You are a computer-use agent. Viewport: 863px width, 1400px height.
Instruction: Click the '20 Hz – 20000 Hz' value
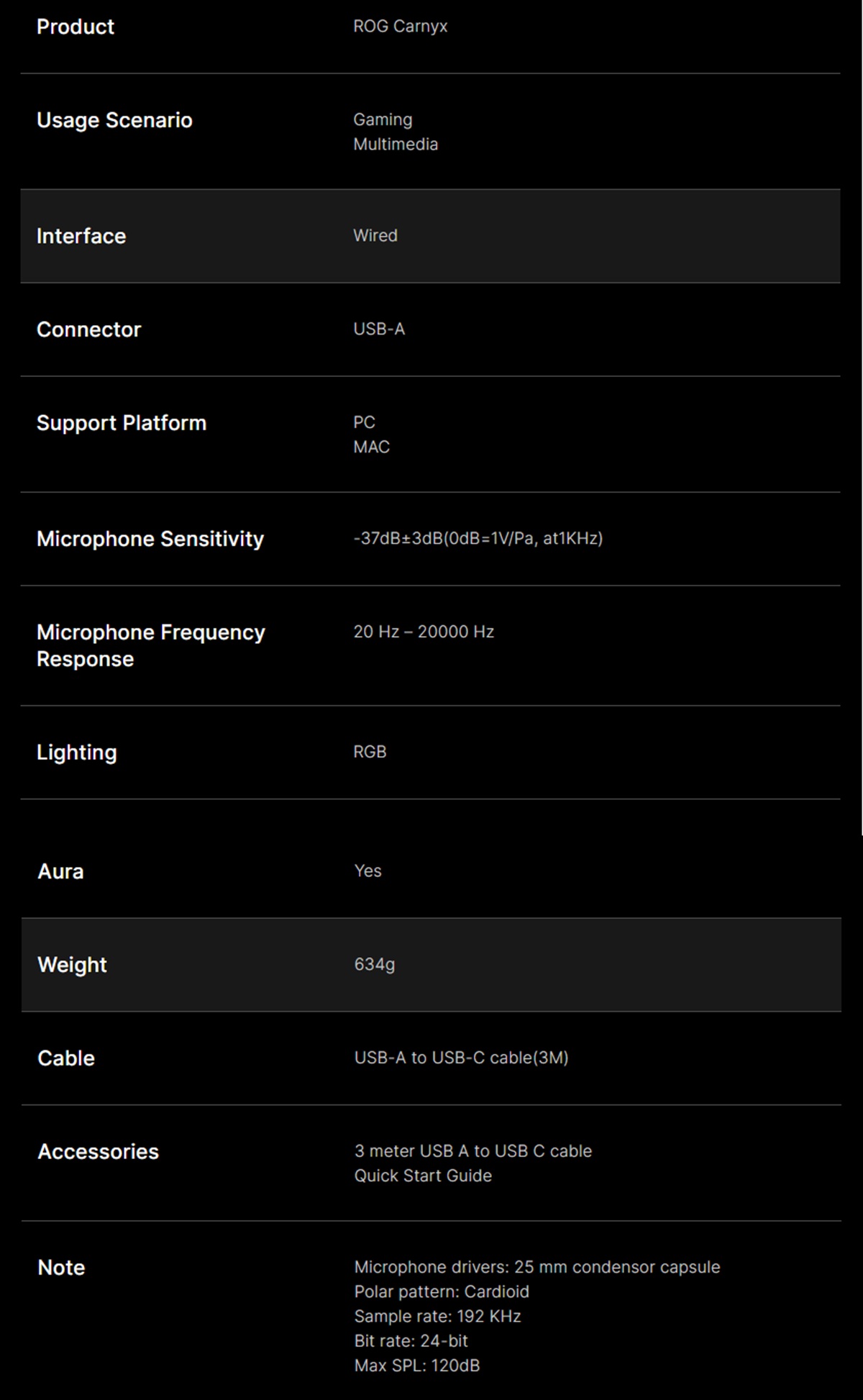click(x=424, y=632)
